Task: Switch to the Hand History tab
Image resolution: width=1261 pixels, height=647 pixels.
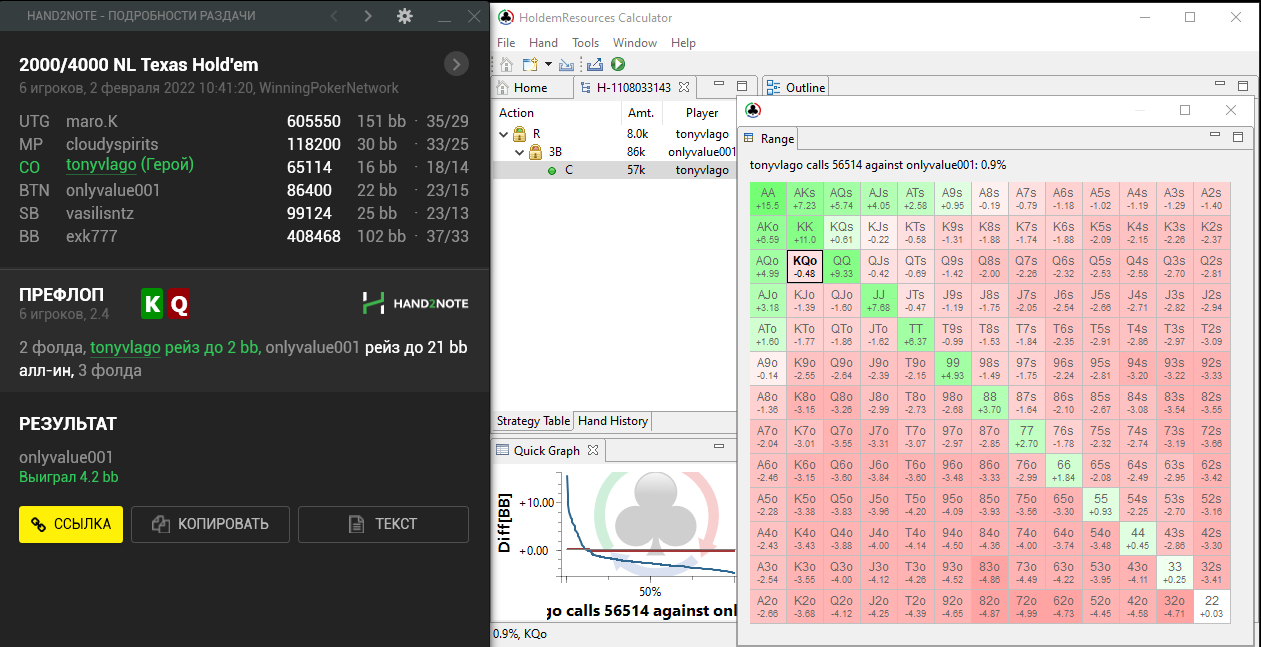Action: coord(613,421)
